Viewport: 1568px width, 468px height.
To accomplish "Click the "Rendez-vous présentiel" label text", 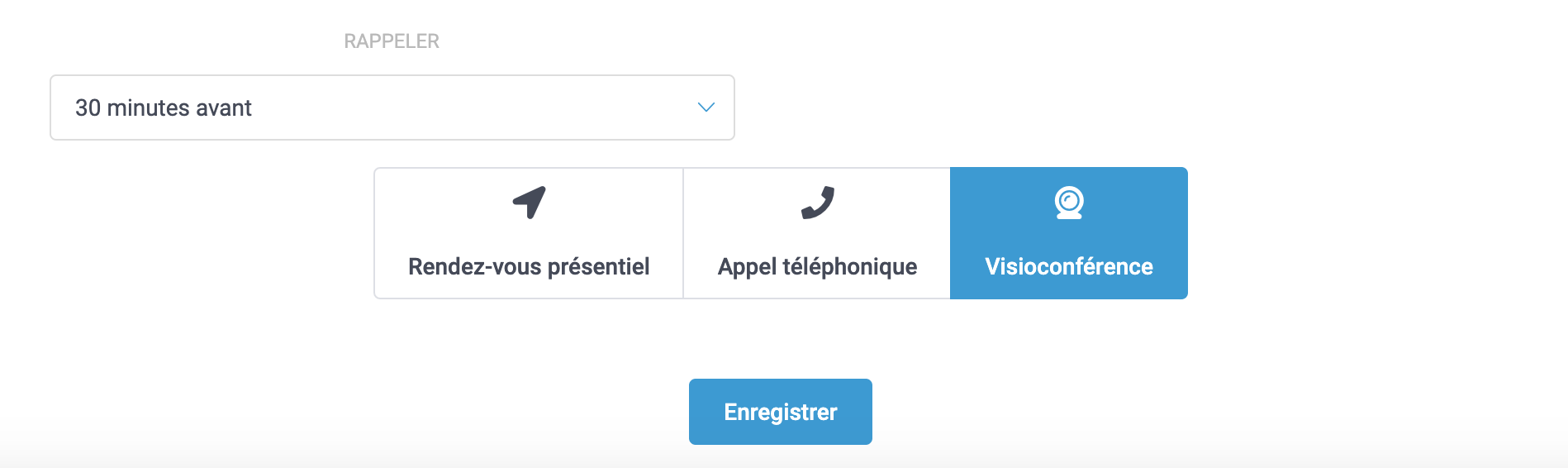I will 529,266.
